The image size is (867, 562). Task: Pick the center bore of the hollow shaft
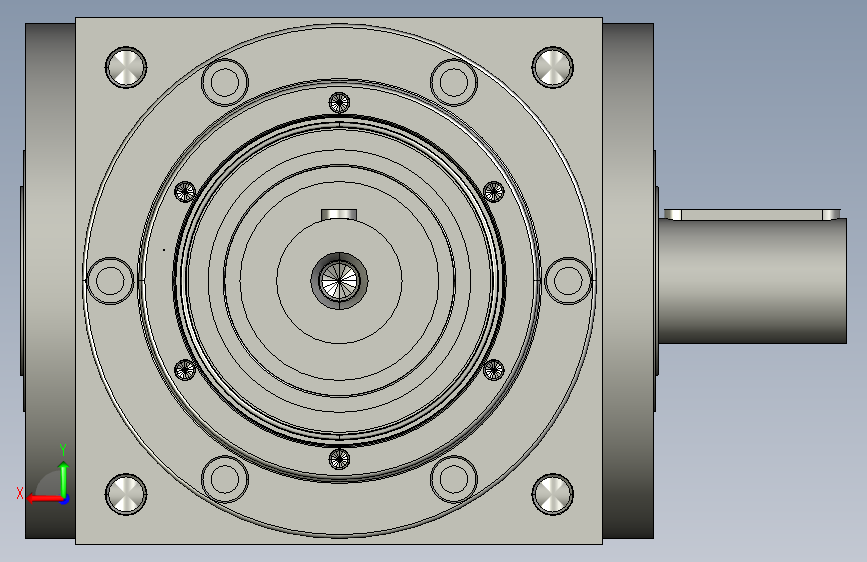coord(339,280)
